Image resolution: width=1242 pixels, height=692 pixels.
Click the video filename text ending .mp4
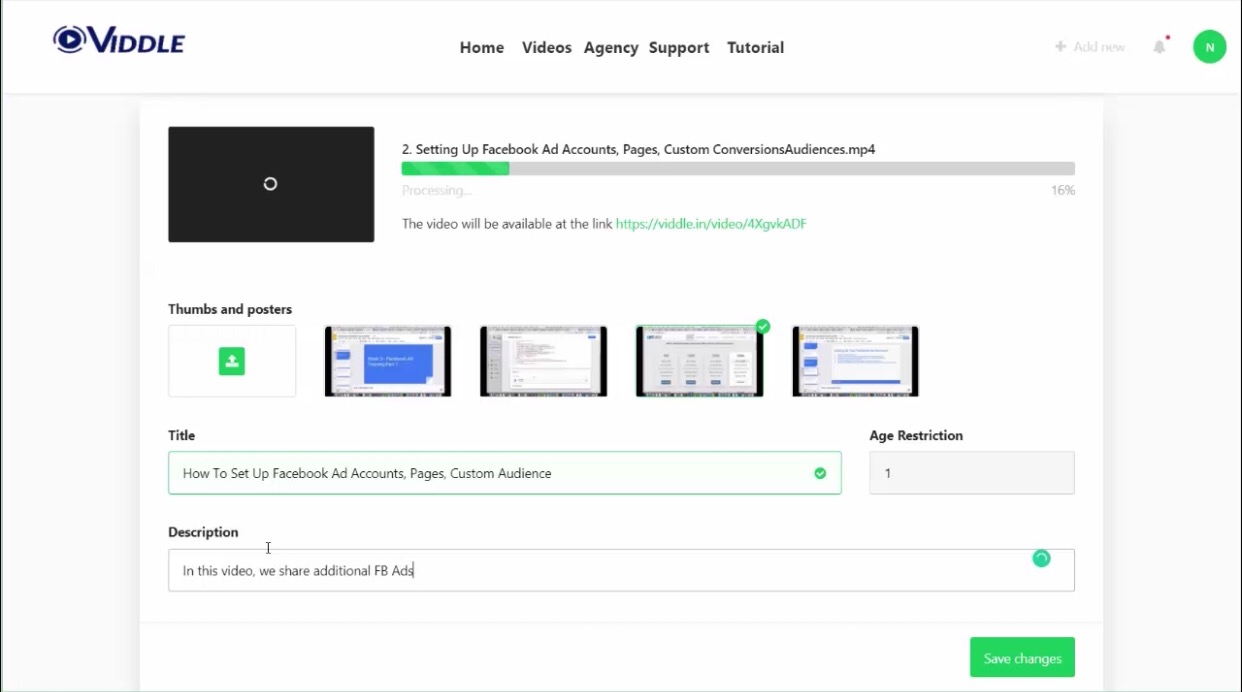click(638, 149)
